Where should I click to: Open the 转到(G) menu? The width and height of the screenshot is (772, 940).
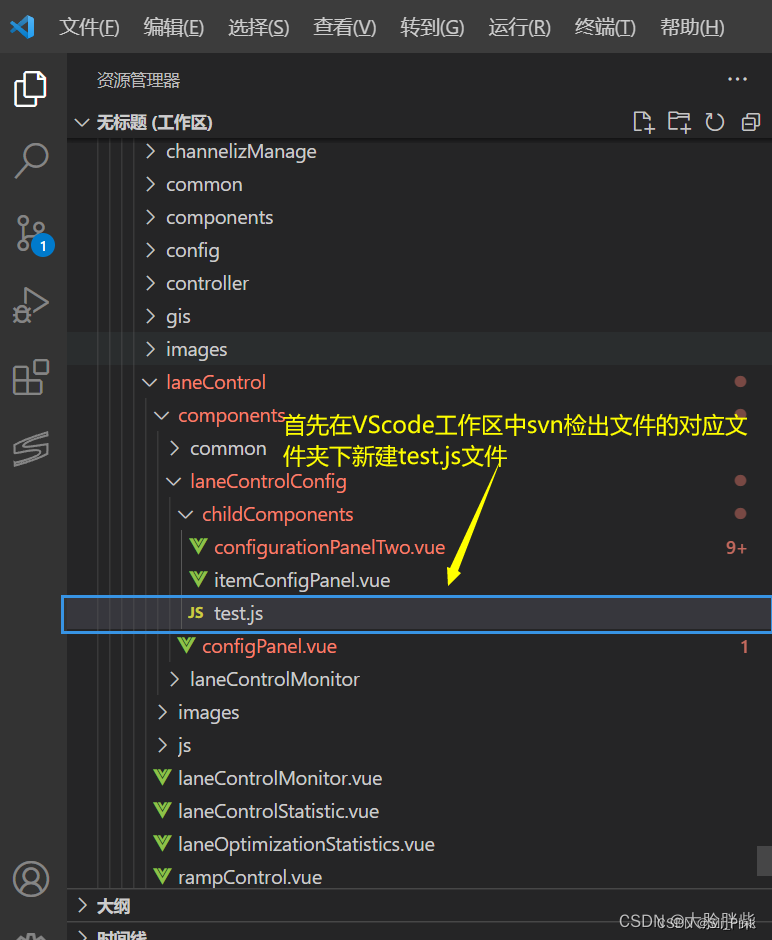pos(432,27)
